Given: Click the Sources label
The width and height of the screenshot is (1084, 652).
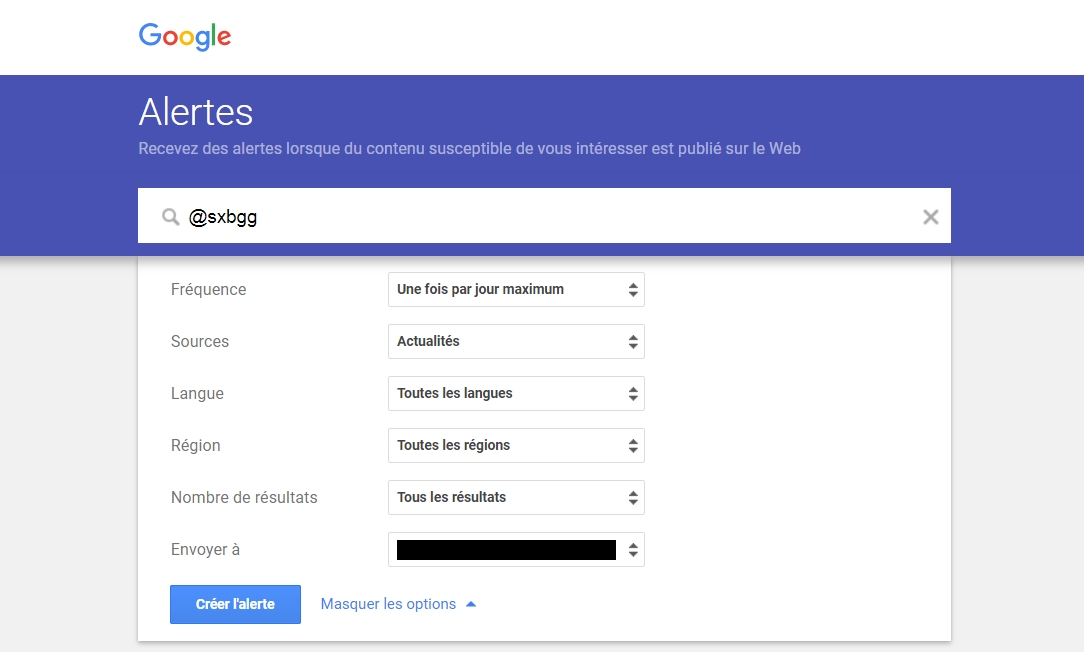Looking at the screenshot, I should point(200,342).
